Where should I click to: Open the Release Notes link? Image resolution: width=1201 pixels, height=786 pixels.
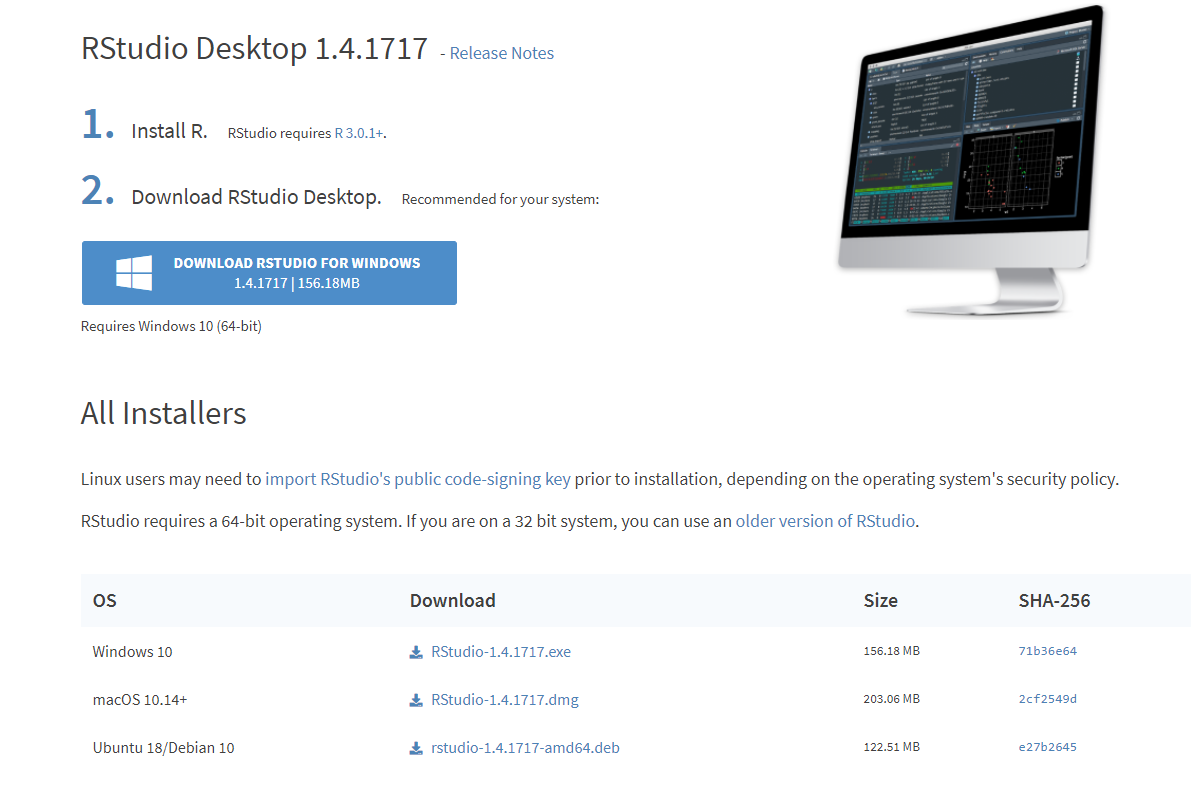(501, 53)
